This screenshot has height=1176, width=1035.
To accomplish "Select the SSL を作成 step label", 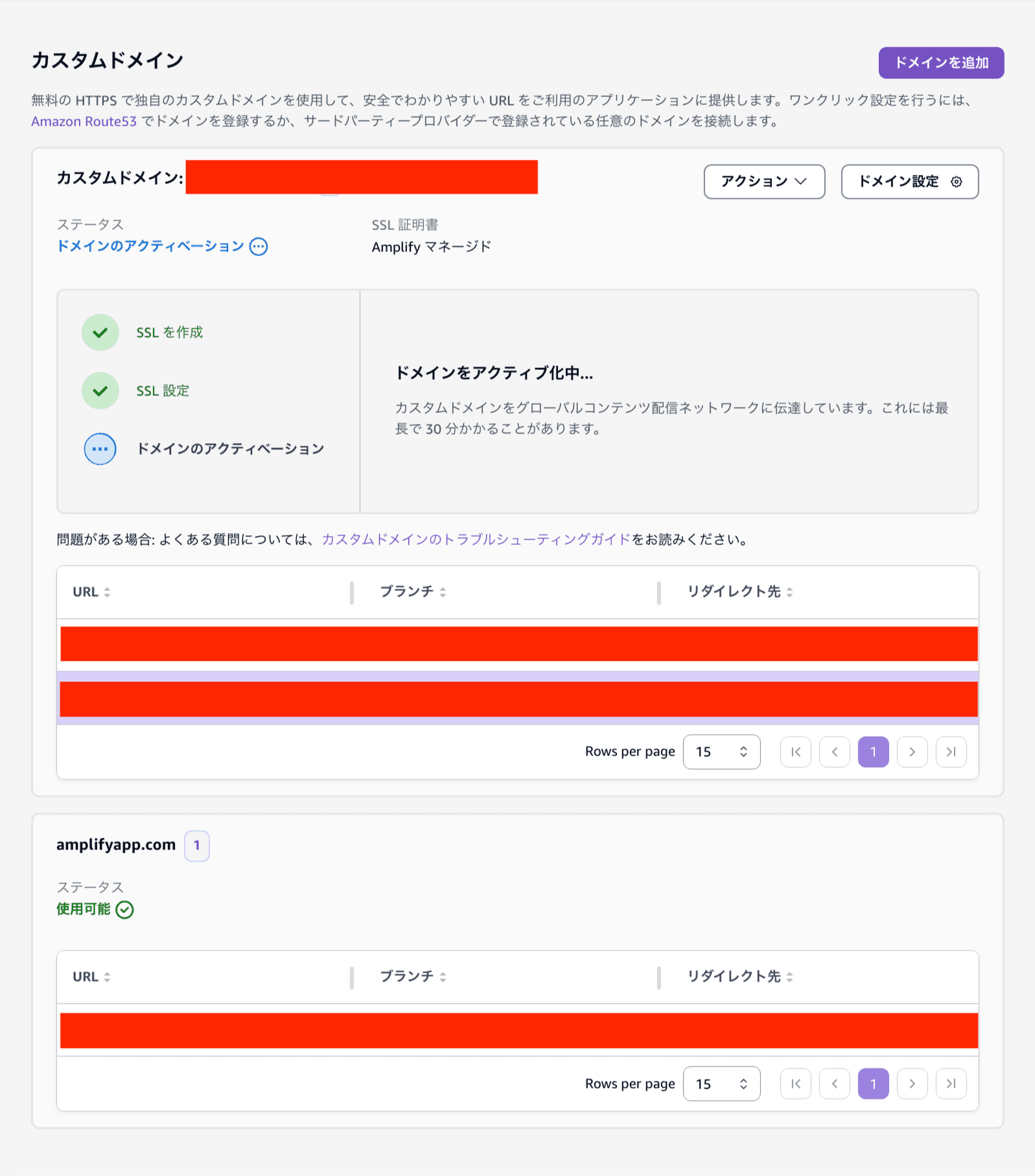I will pyautogui.click(x=170, y=332).
